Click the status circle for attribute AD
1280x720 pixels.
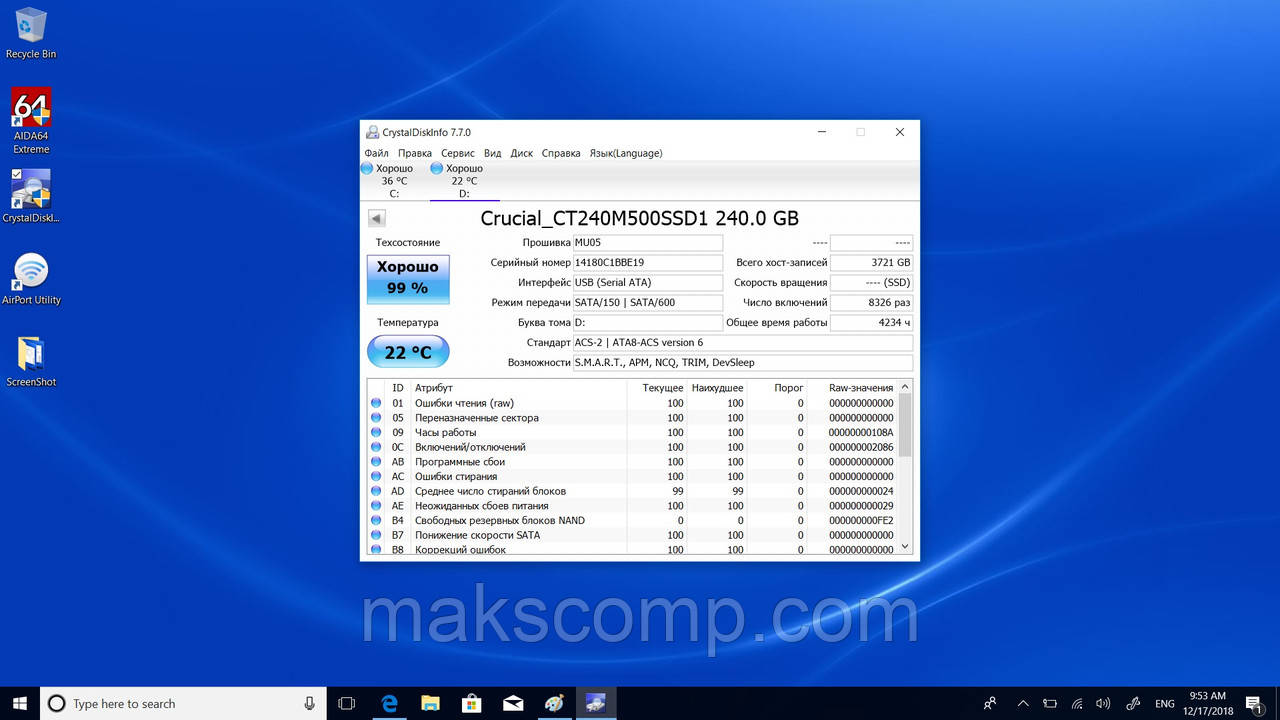click(376, 491)
